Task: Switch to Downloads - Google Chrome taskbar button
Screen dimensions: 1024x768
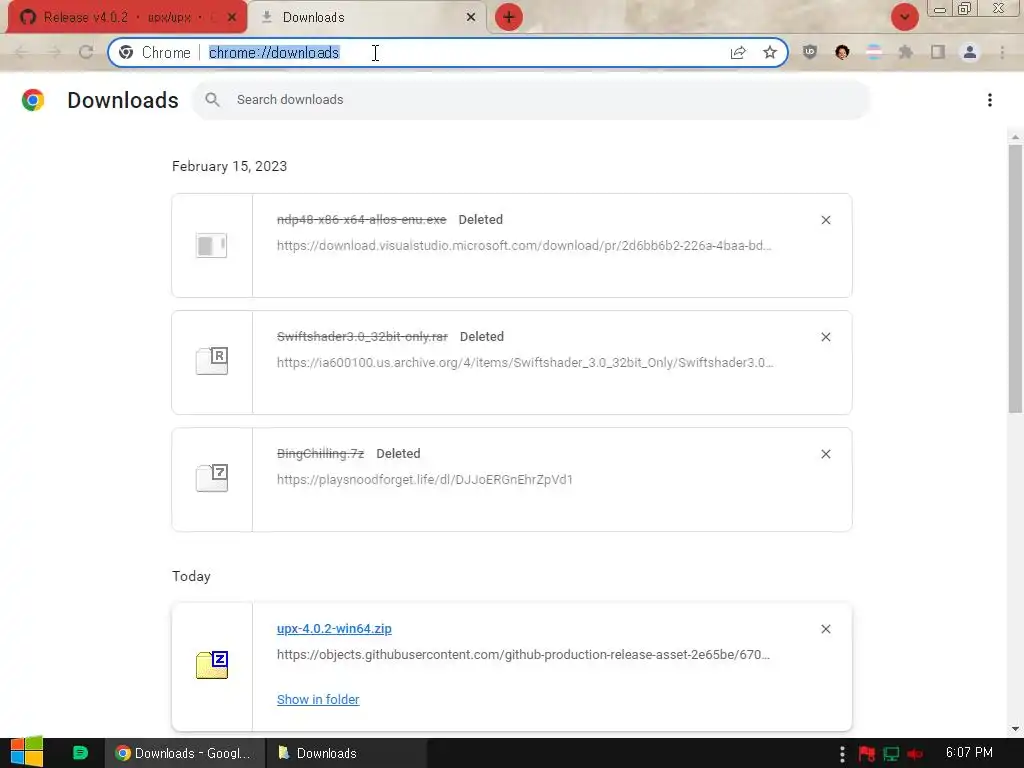Action: pos(185,753)
